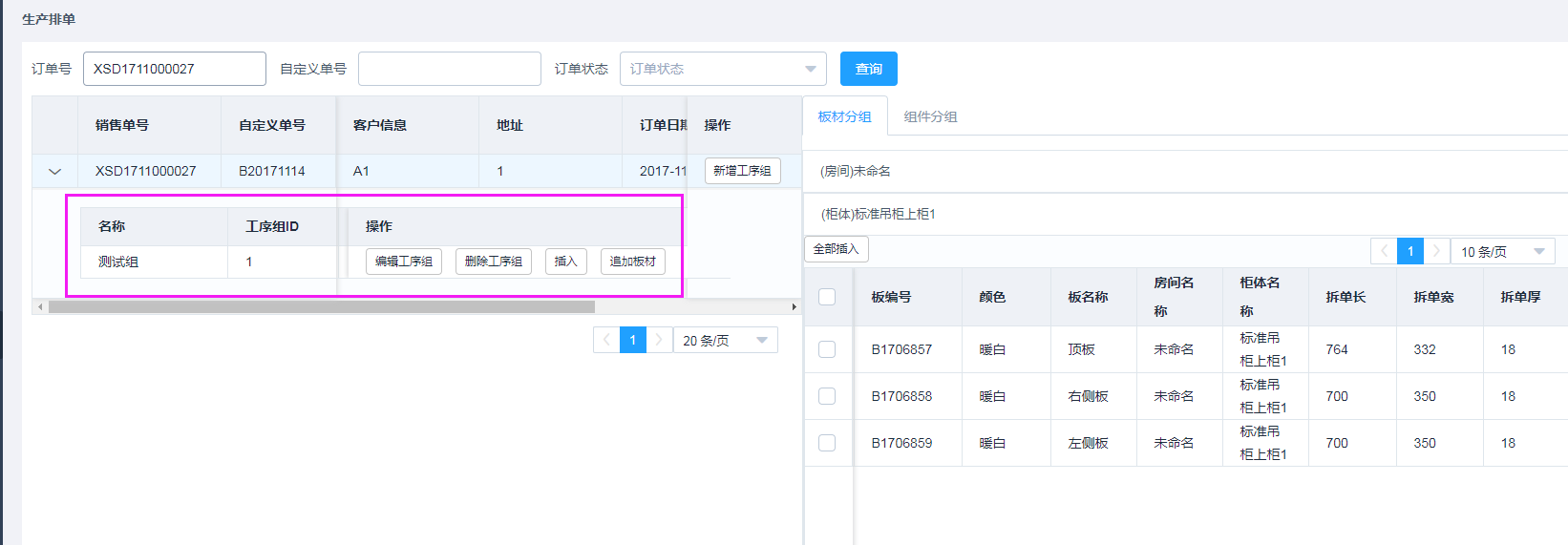Go to previous page in right panel pagination
1568x545 pixels.
point(1384,251)
